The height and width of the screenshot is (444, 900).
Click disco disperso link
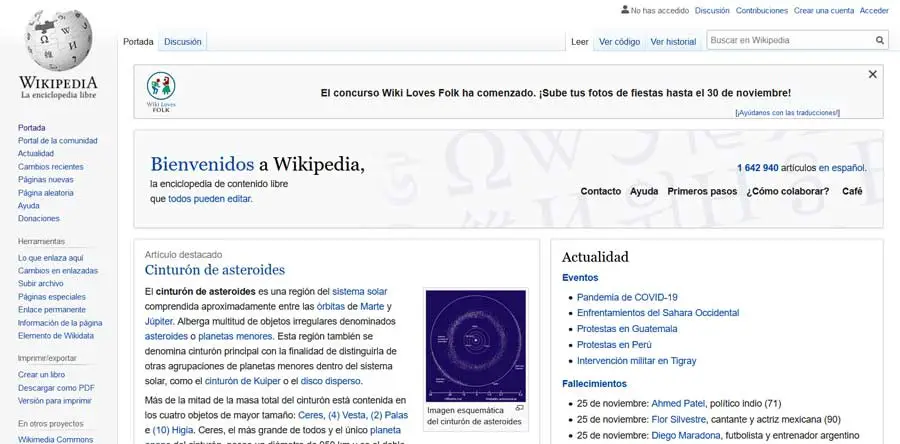pos(331,381)
